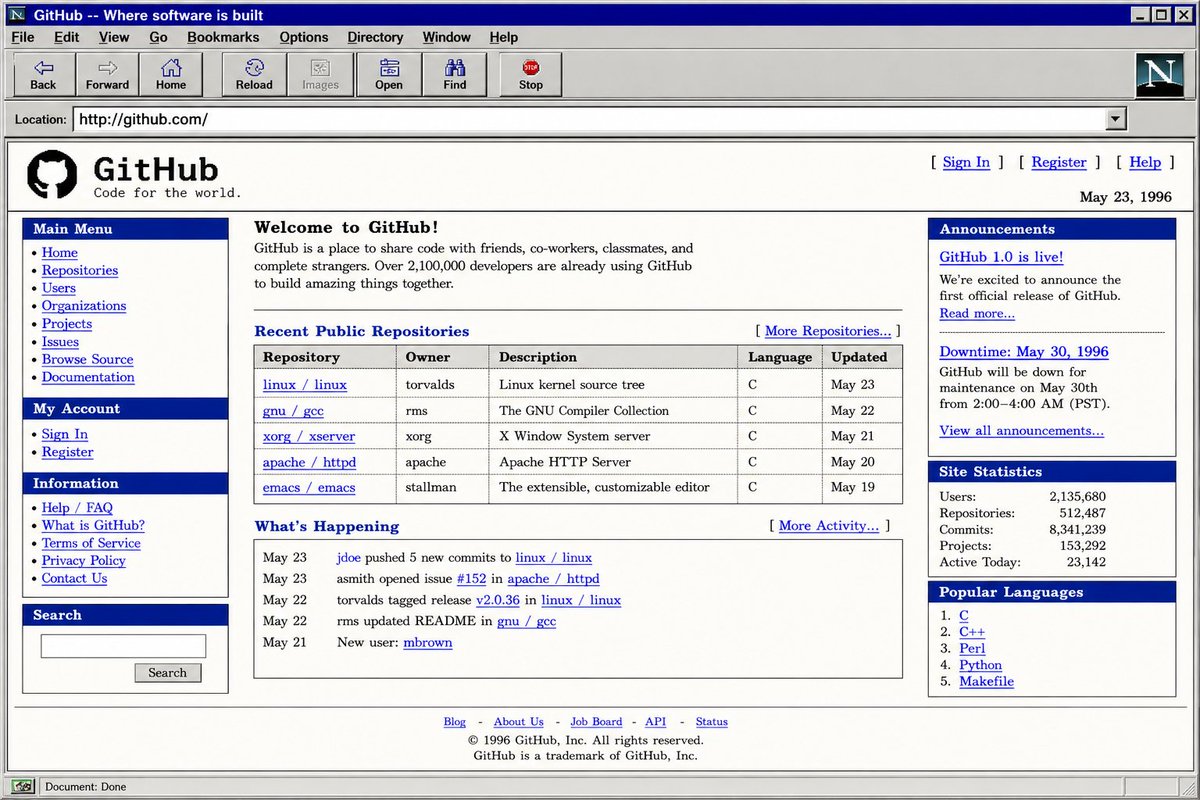Screen dimensions: 1200x800
Task: Open the Bookmarks menu
Action: click(x=223, y=37)
